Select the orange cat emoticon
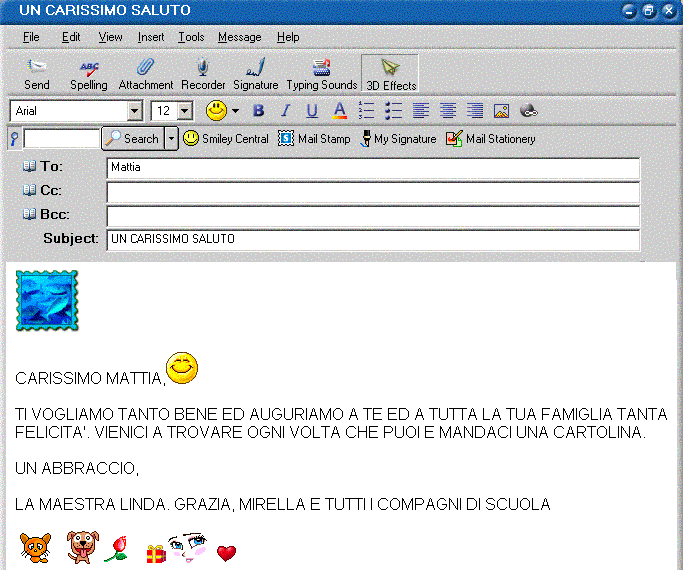The width and height of the screenshot is (683, 570). (x=36, y=547)
